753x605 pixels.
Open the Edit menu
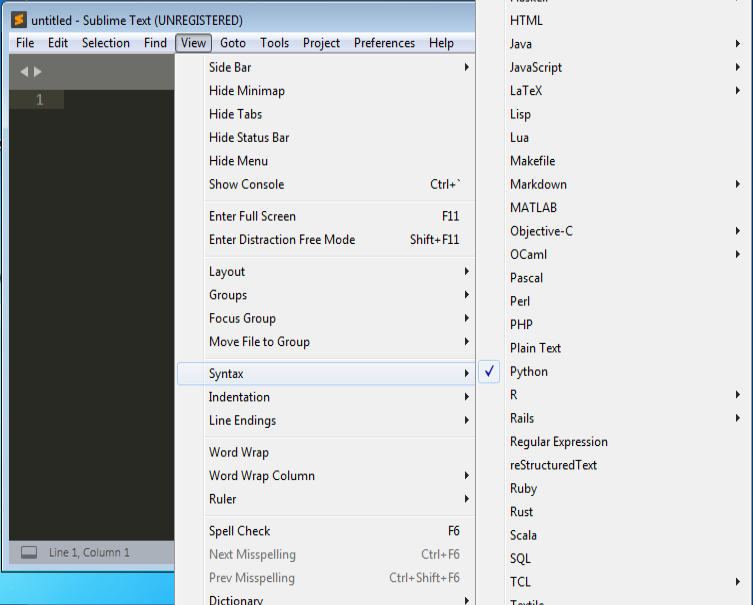tap(58, 43)
